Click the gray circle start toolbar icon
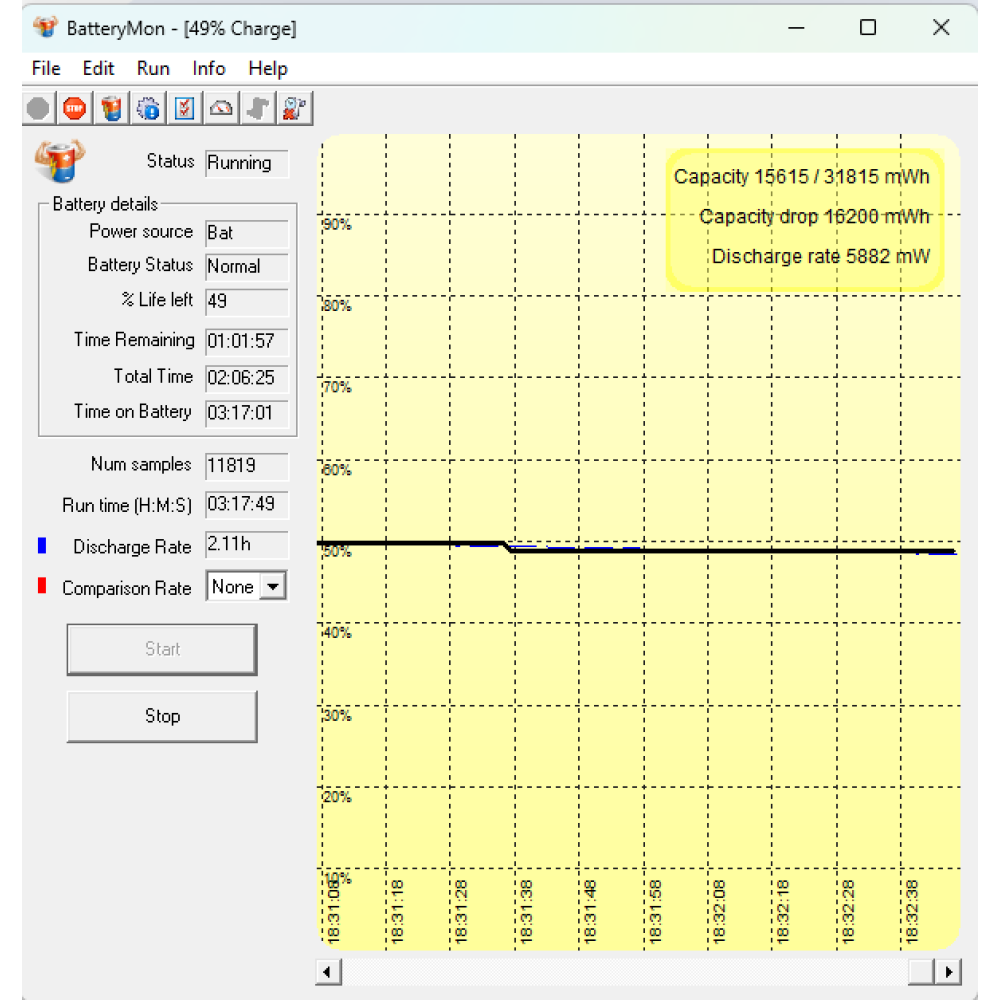Image resolution: width=1000 pixels, height=1000 pixels. coord(38,108)
